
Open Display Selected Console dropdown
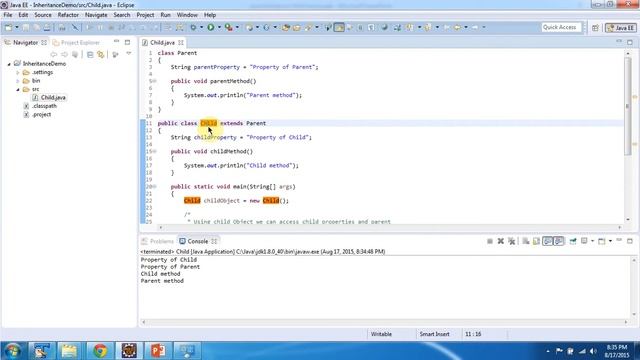592,241
